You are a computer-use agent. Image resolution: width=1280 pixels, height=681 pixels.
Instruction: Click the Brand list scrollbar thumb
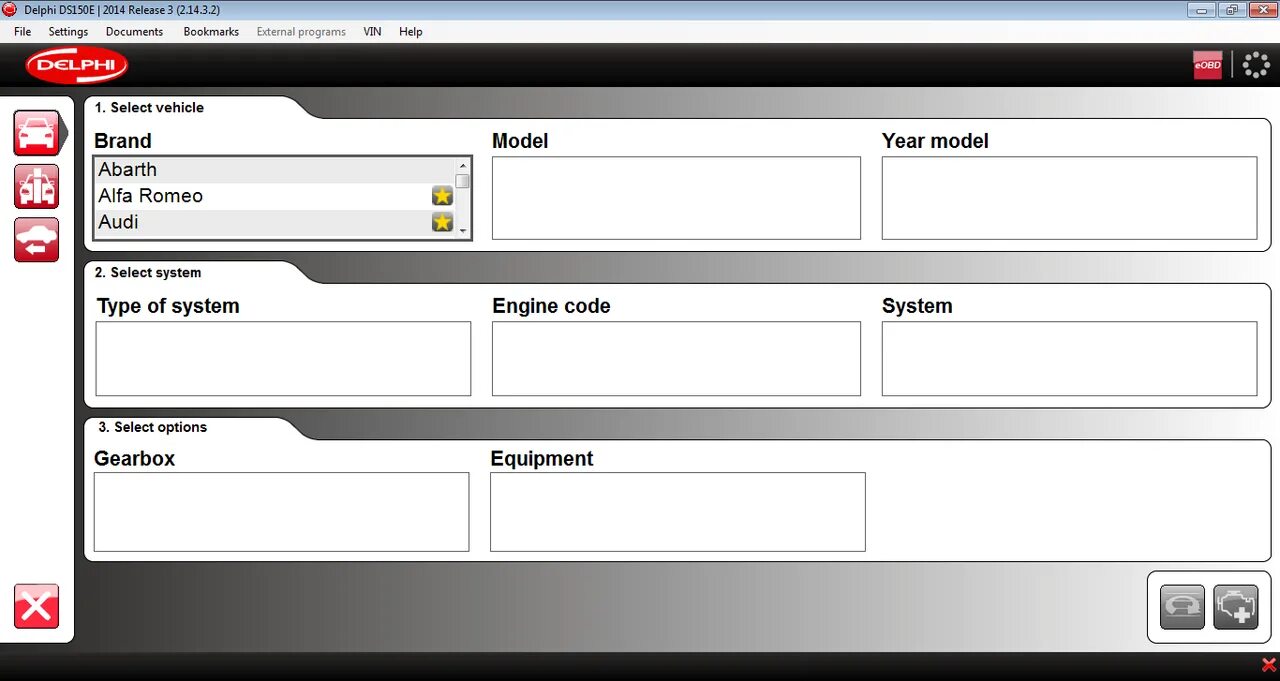[x=462, y=181]
